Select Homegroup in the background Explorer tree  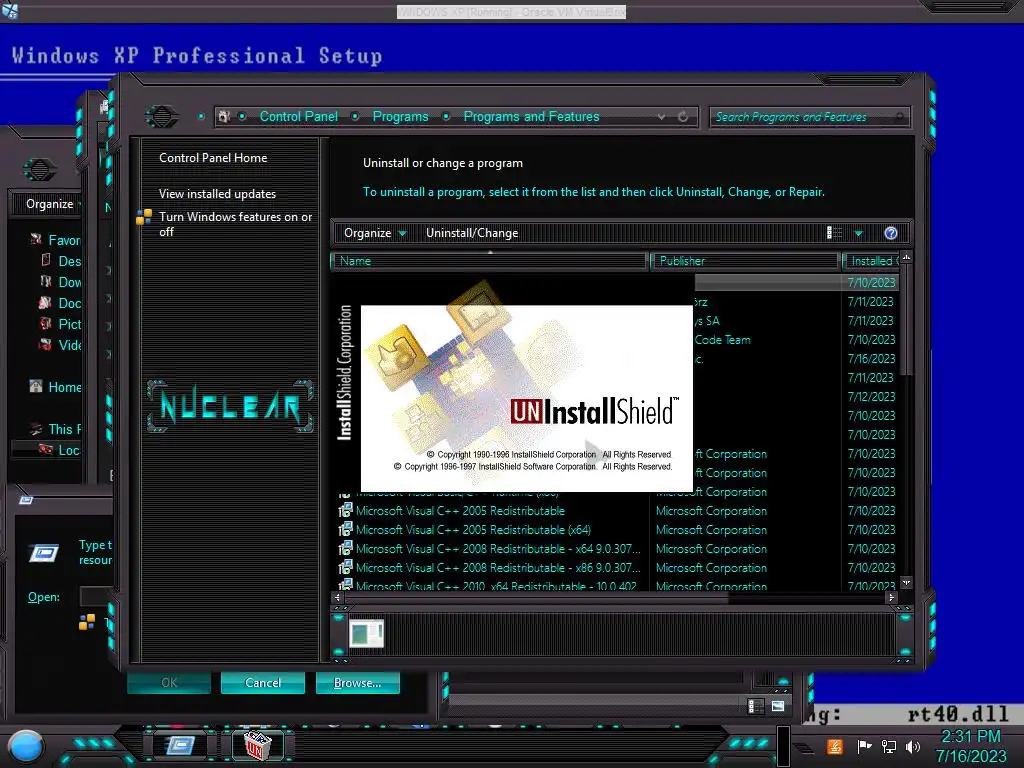click(x=56, y=387)
